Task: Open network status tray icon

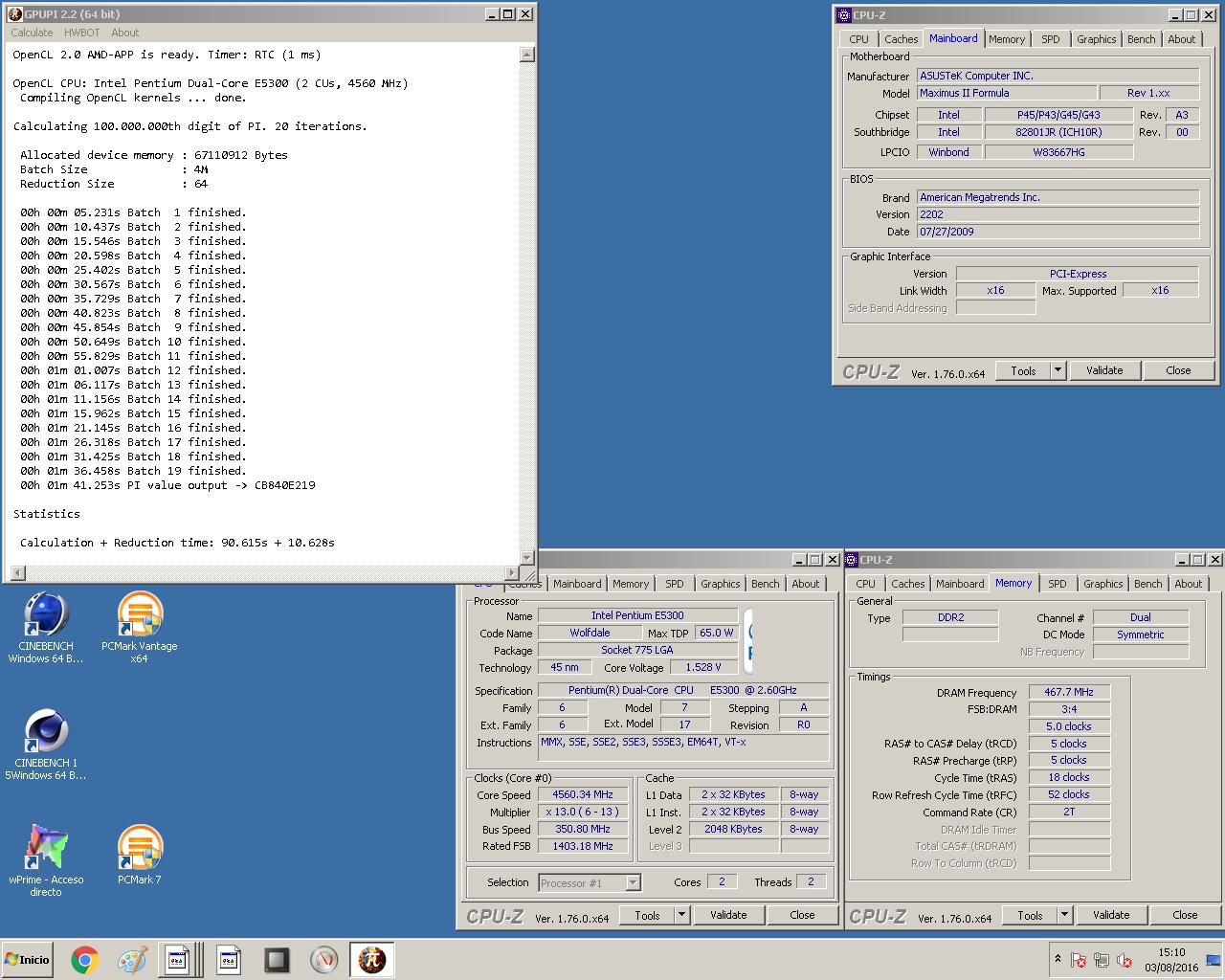Action: pyautogui.click(x=1102, y=960)
